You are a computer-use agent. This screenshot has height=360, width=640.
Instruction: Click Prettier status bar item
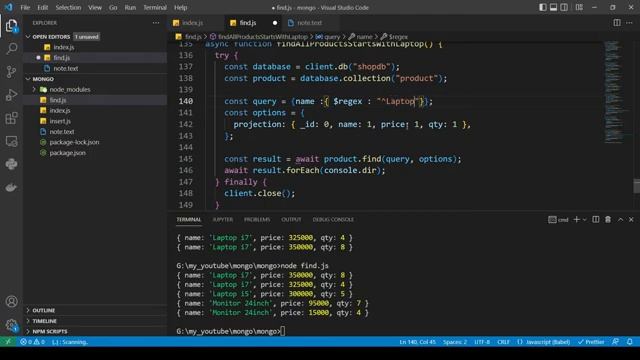591,342
